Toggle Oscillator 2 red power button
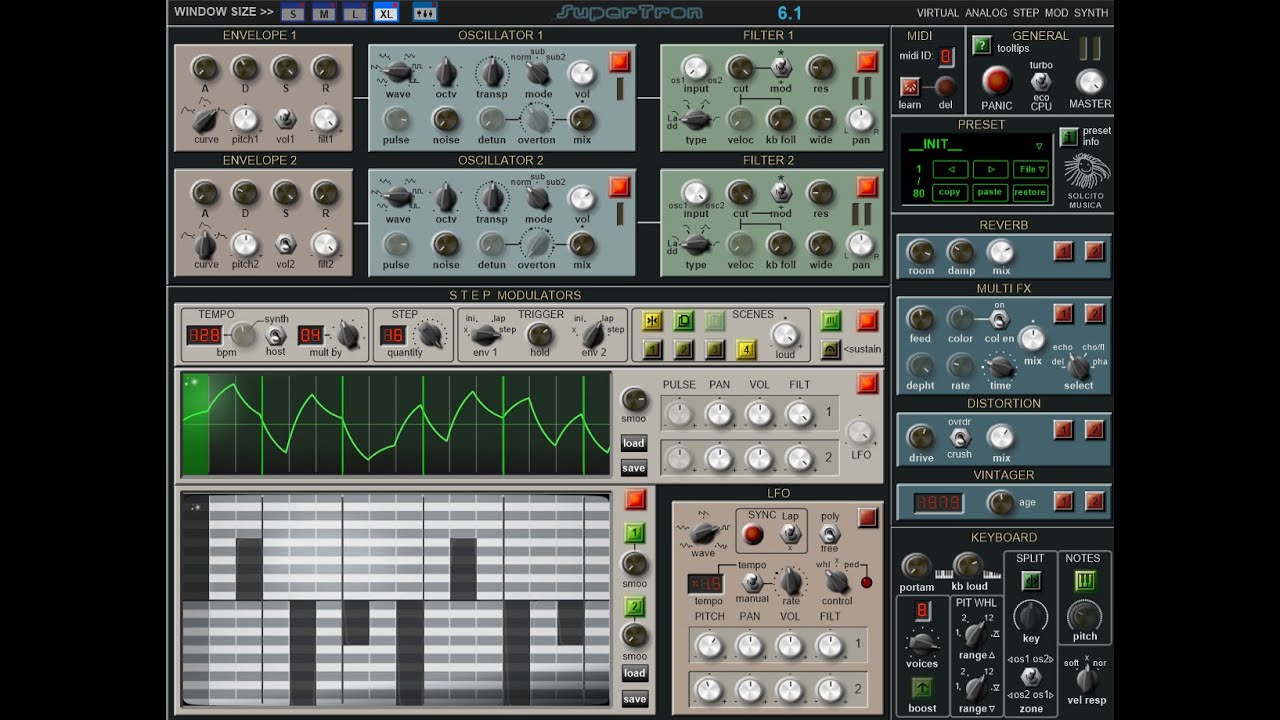 coord(620,187)
